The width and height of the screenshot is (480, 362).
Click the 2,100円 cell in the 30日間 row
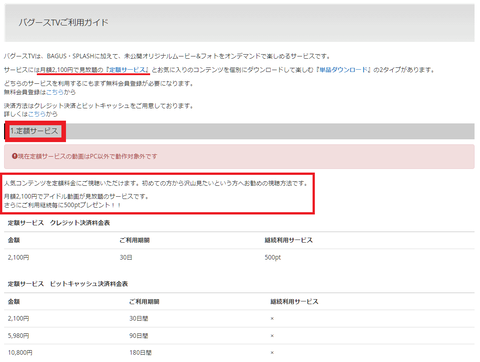coord(18,318)
